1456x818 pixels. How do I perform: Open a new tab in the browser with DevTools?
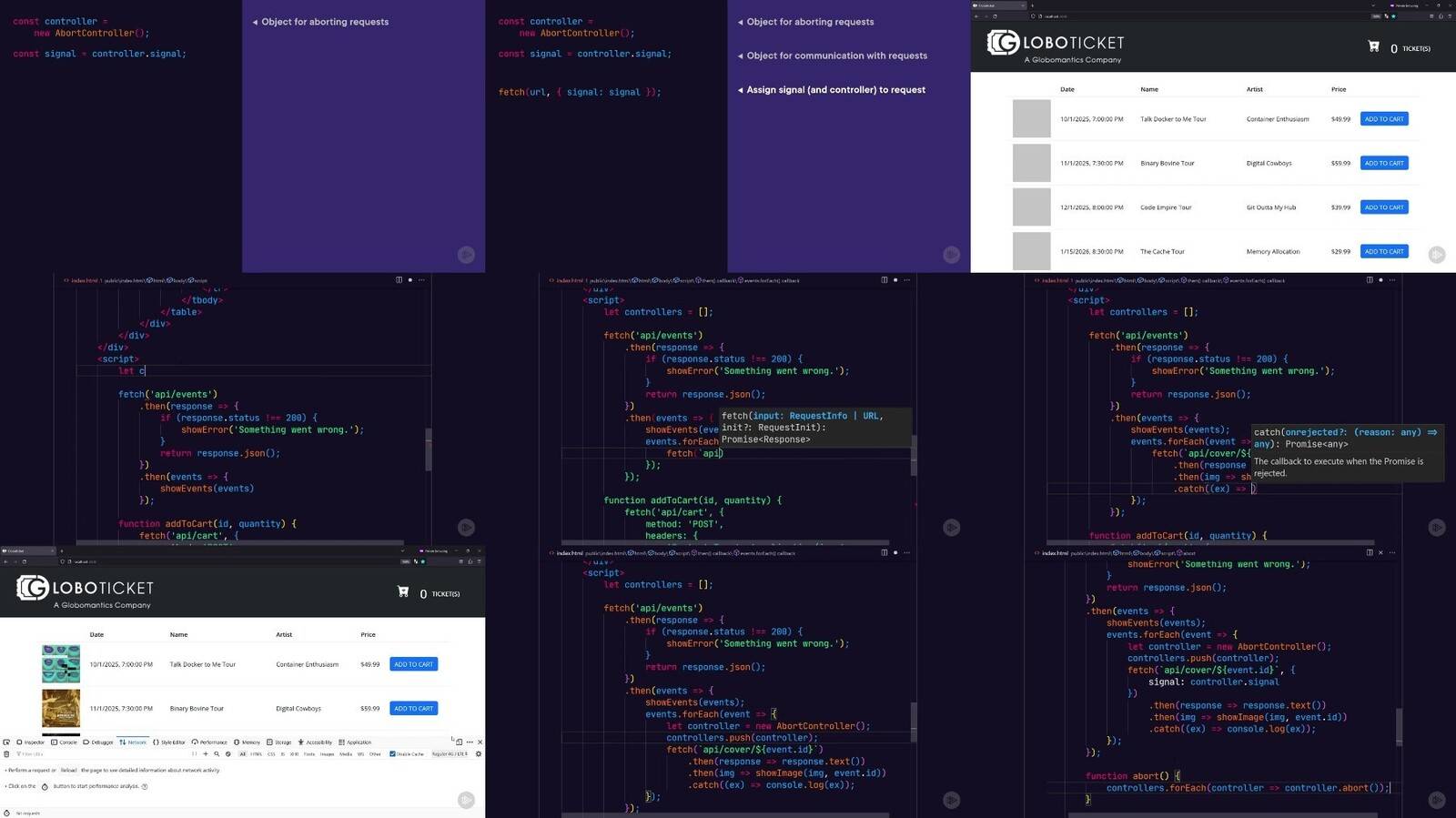point(61,550)
